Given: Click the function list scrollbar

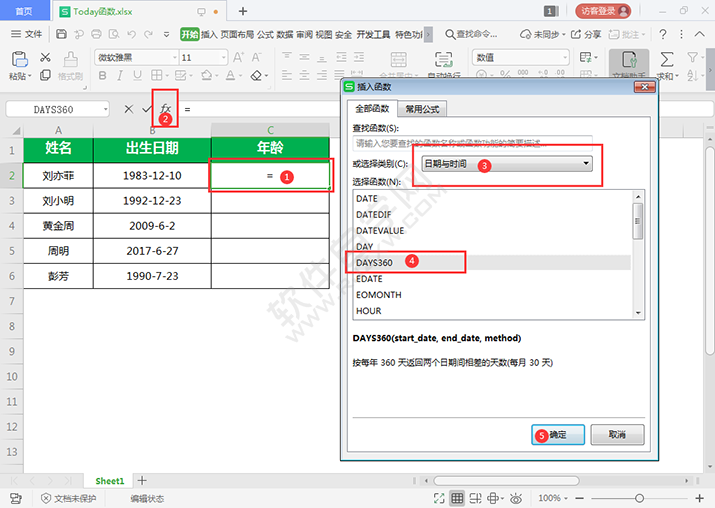Looking at the screenshot, I should [638, 222].
